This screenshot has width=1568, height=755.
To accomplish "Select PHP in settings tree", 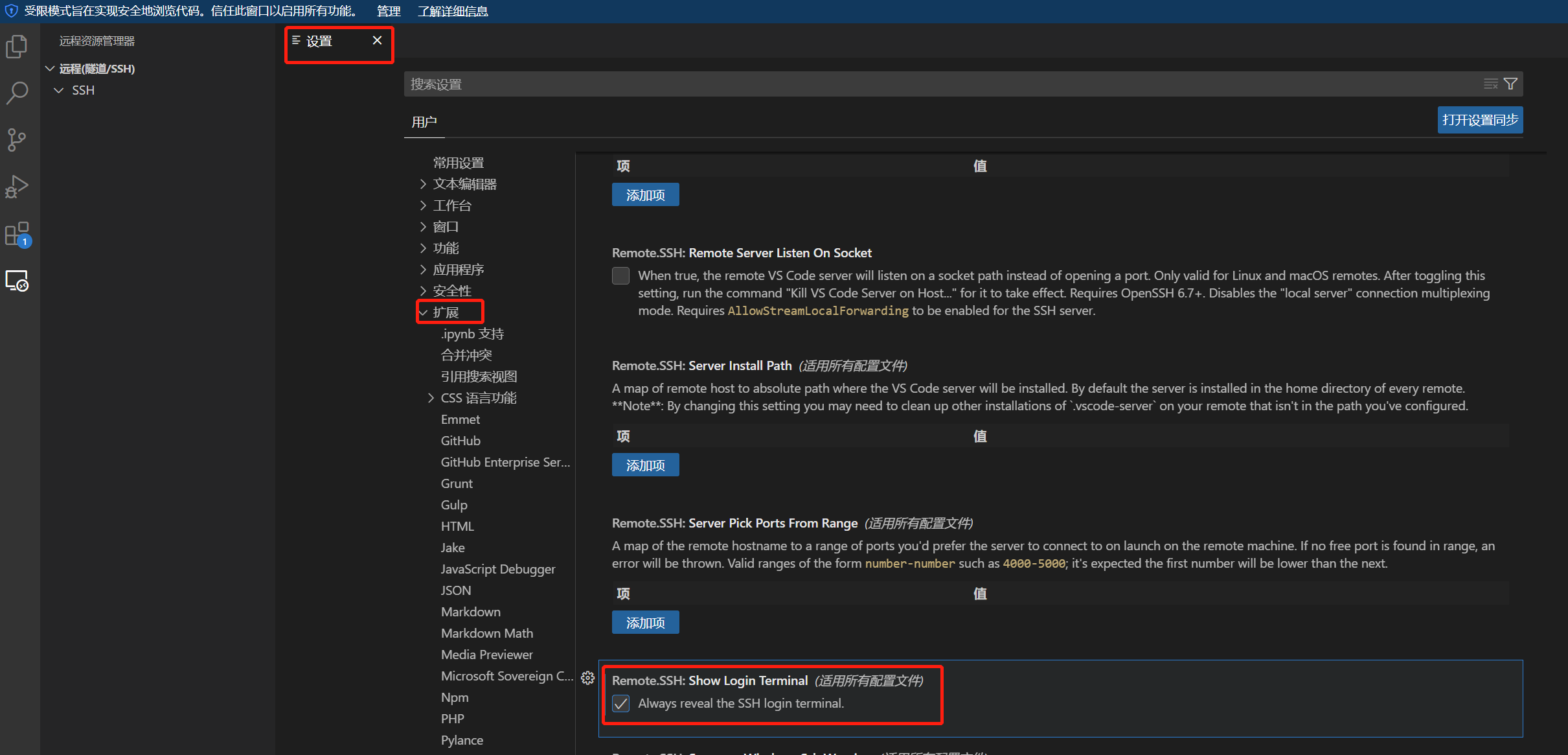I will (x=453, y=719).
